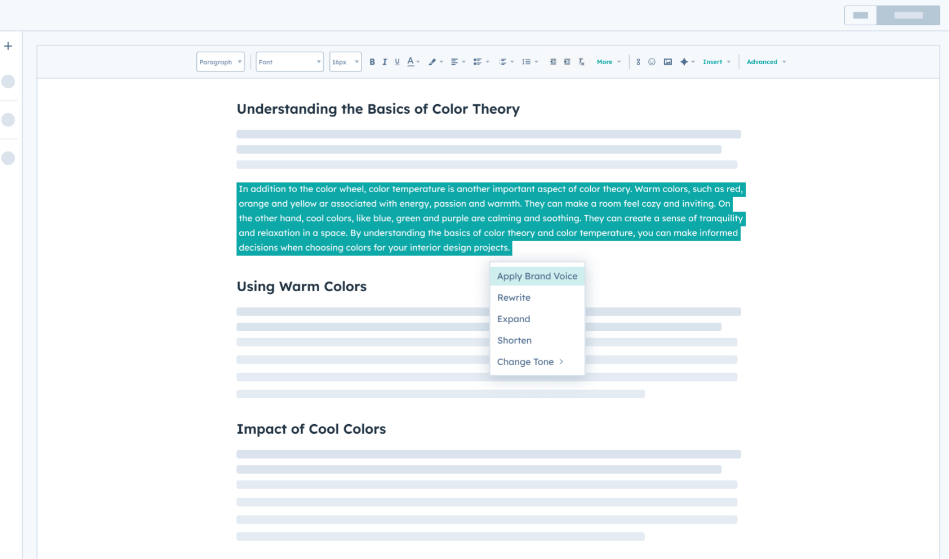Click the decrease indent icon
The width and height of the screenshot is (949, 559).
pyautogui.click(x=553, y=62)
